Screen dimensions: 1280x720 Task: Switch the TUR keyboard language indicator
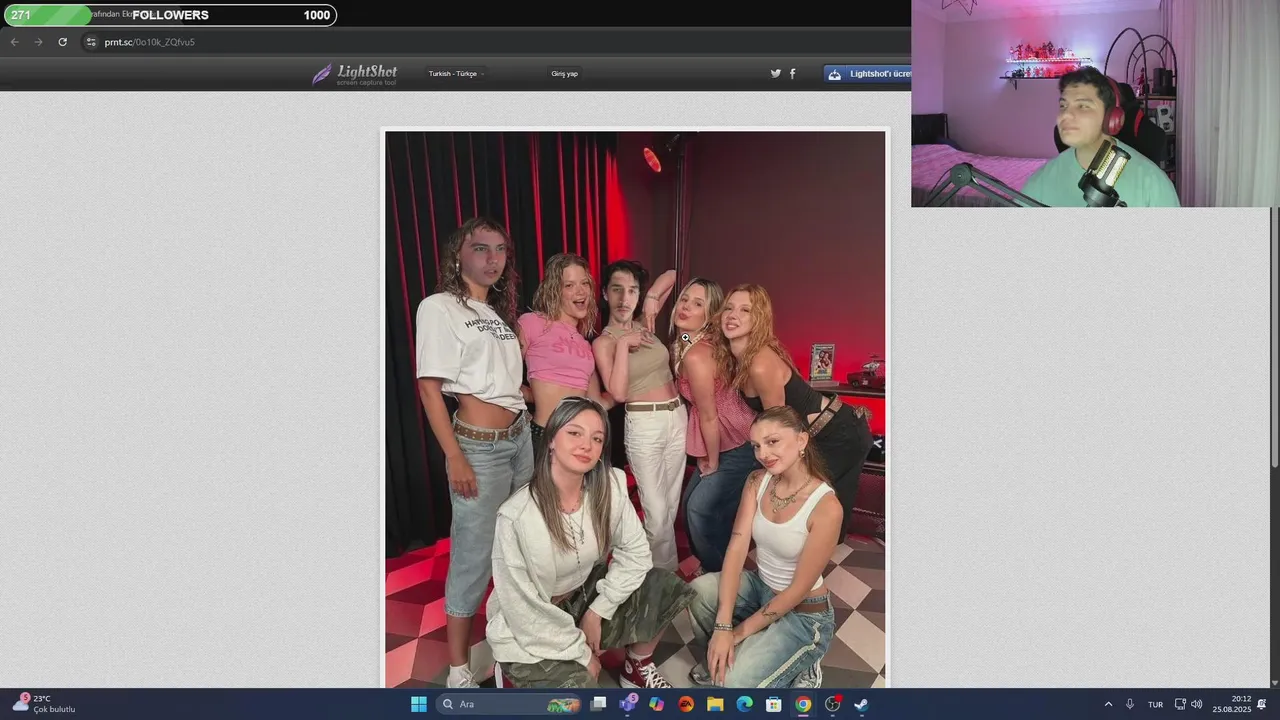1155,704
